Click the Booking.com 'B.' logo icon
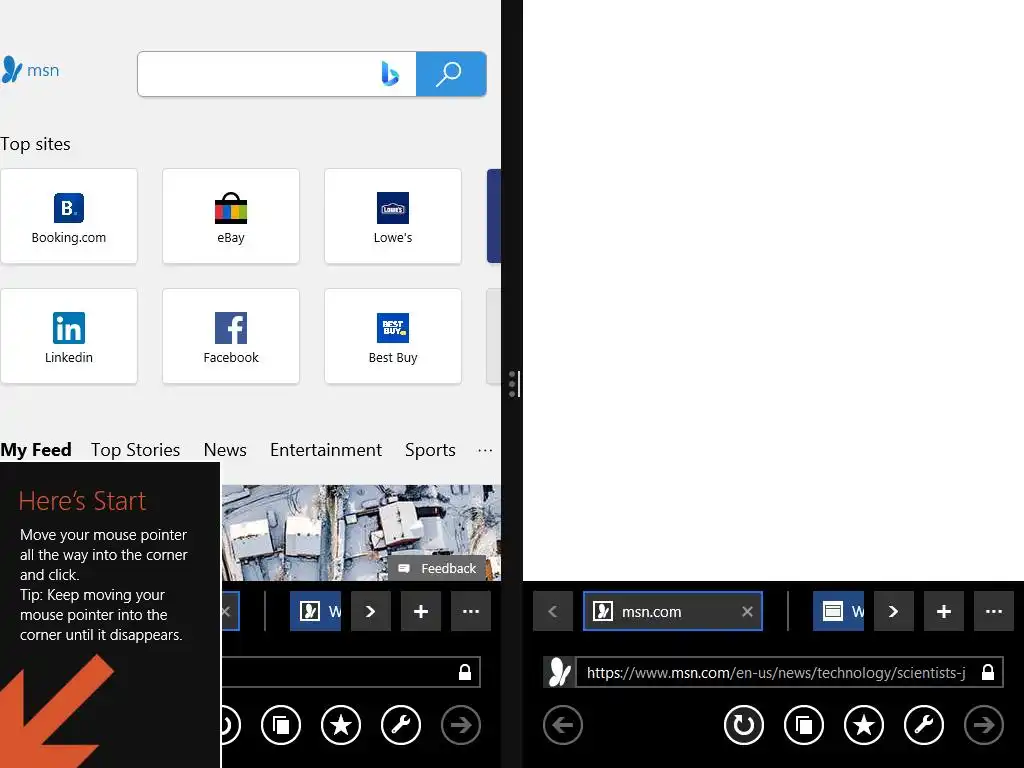The width and height of the screenshot is (1024, 768). [x=69, y=208]
